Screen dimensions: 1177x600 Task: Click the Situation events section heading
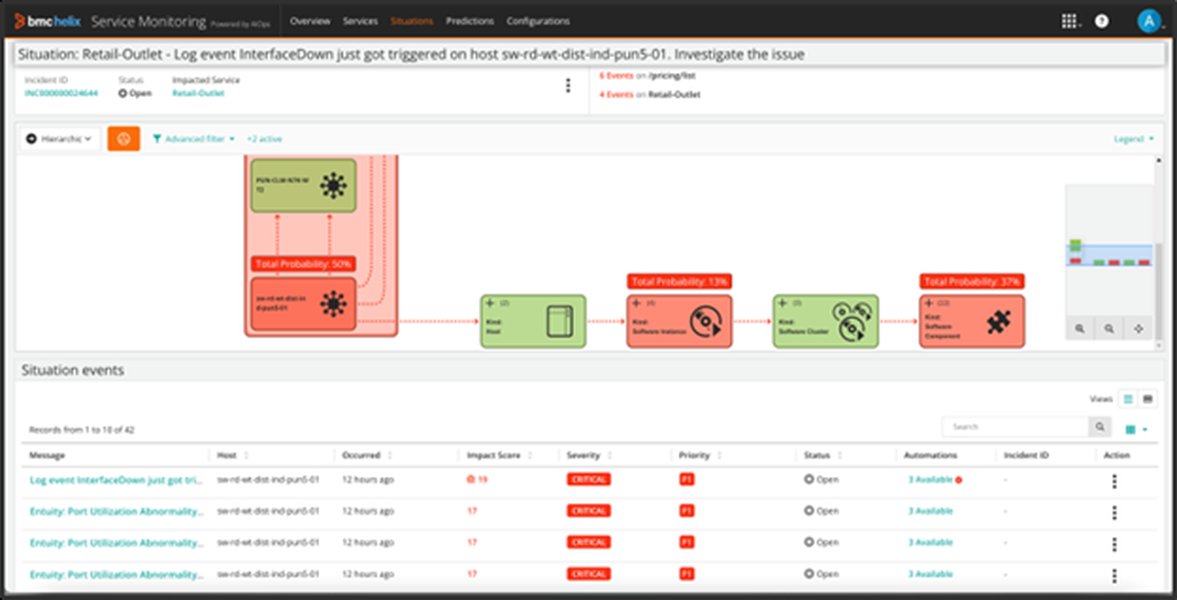click(x=73, y=370)
